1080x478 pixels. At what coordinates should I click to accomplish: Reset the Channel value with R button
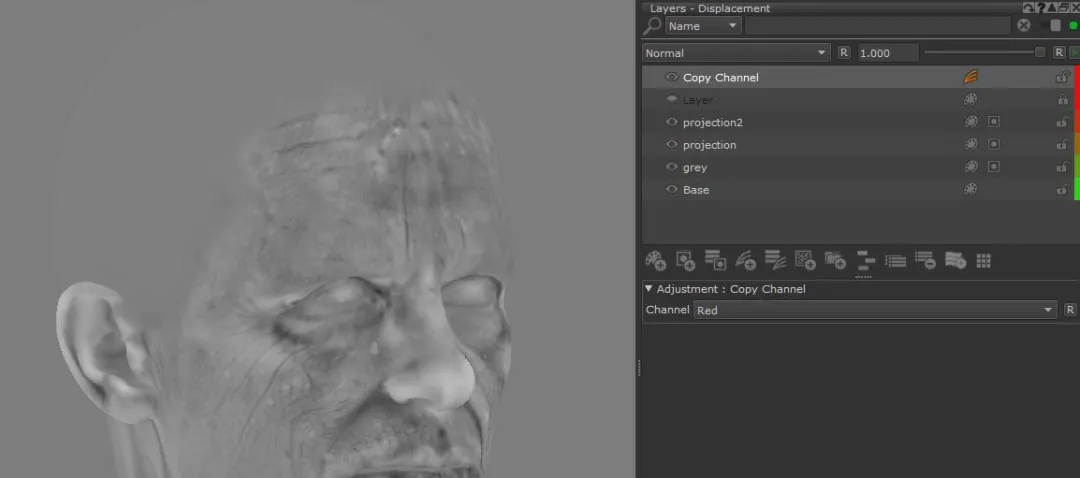pyautogui.click(x=1069, y=310)
